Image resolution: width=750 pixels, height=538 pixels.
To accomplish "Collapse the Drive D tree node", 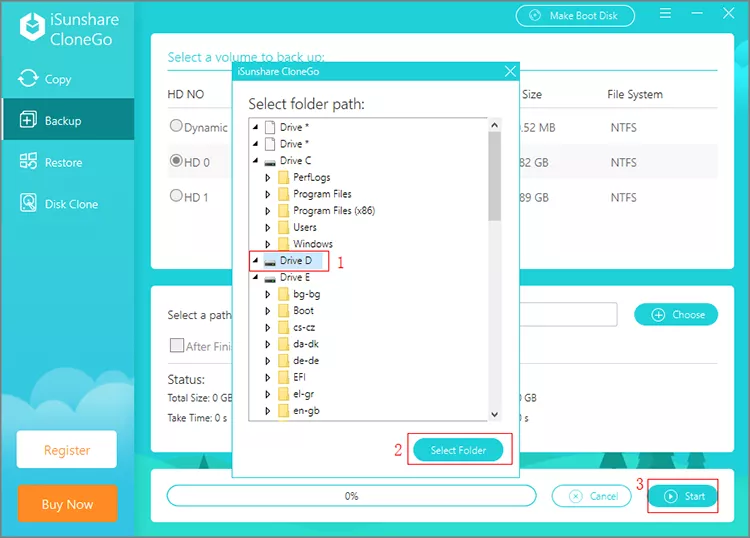I will click(x=255, y=261).
